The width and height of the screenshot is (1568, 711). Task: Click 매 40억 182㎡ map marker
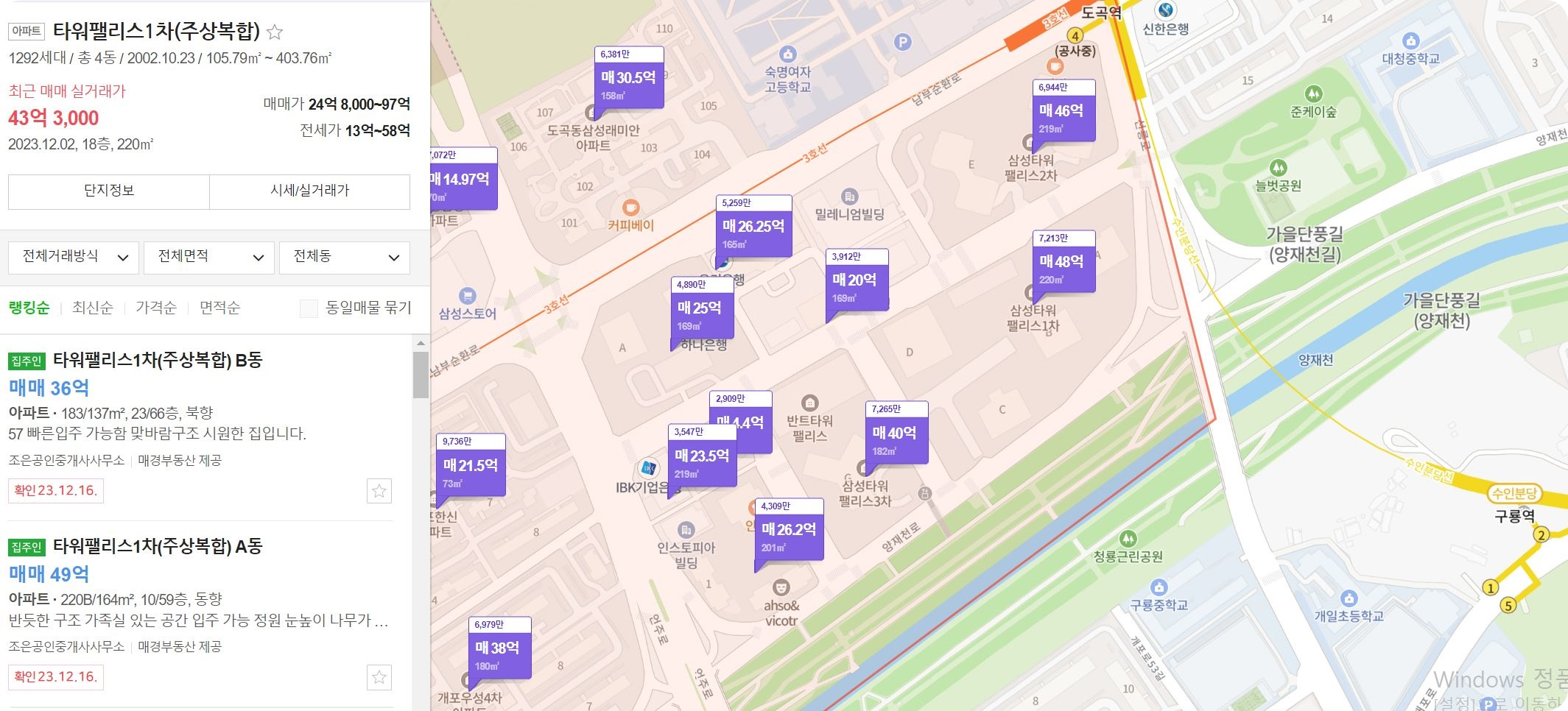[897, 434]
